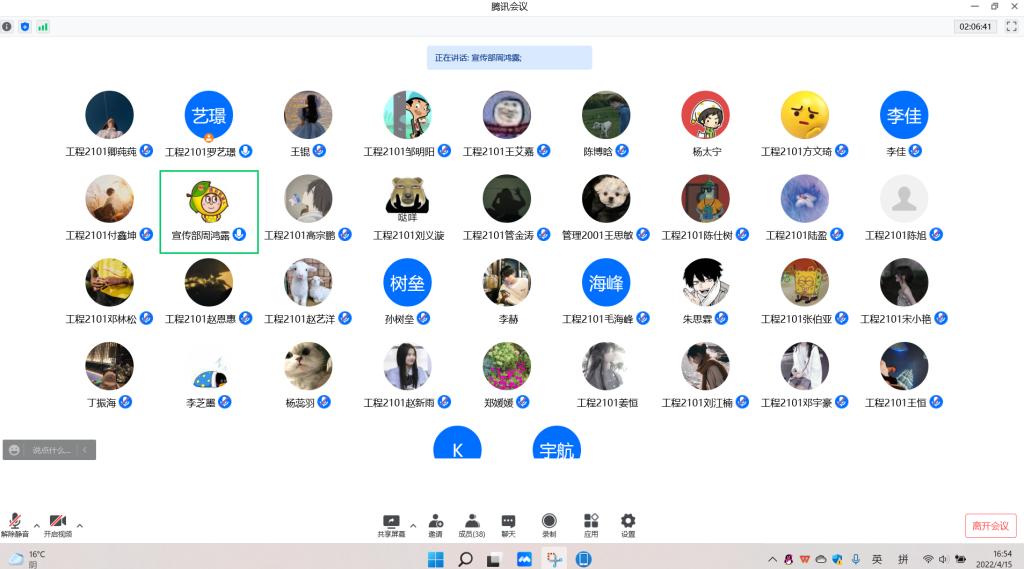Check the green network signal icon

tap(42, 26)
